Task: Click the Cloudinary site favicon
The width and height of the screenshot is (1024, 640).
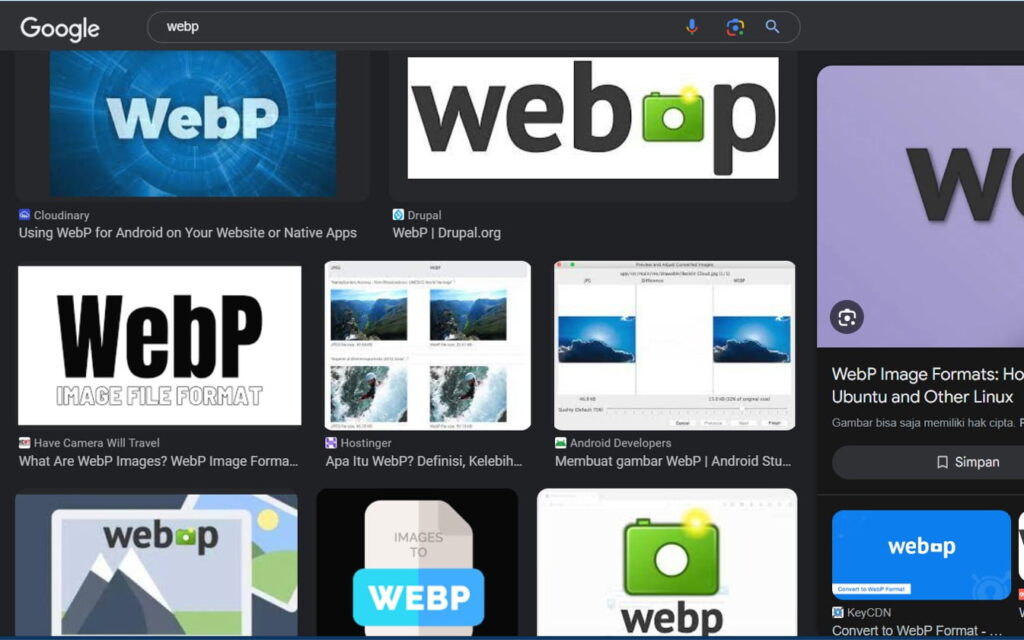Action: (24, 215)
